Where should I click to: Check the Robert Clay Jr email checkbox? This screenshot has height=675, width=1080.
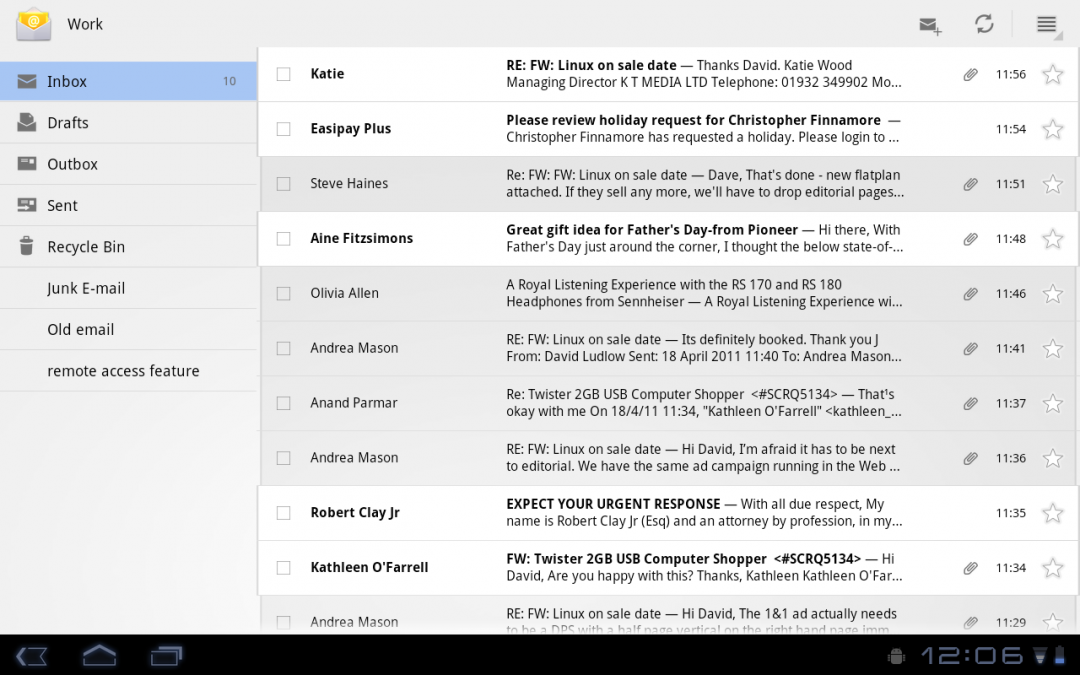point(283,512)
